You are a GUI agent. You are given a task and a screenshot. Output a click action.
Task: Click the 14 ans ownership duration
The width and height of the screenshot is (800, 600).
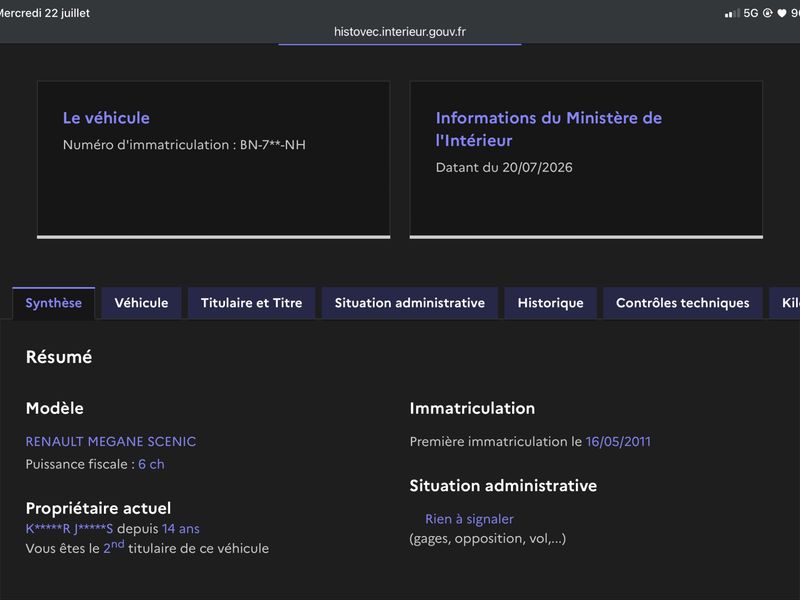(181, 529)
